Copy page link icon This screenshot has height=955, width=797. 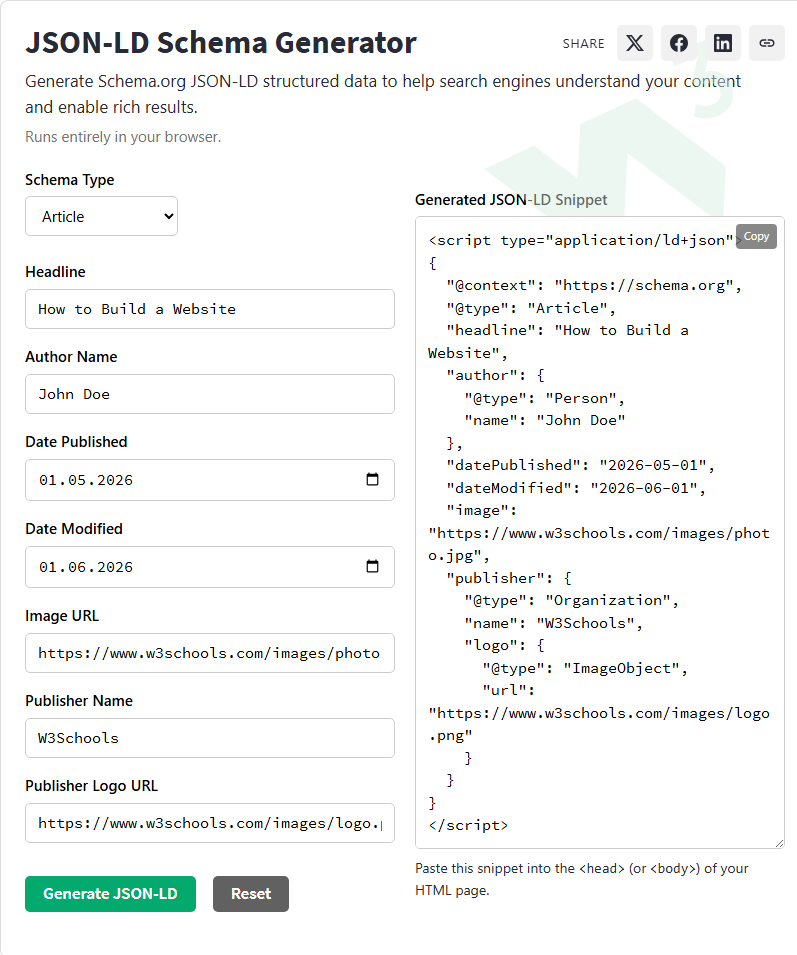coord(767,43)
